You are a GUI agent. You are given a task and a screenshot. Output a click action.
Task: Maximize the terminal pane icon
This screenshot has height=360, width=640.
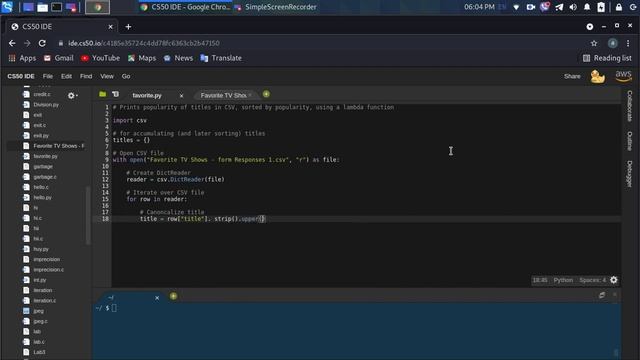602,295
